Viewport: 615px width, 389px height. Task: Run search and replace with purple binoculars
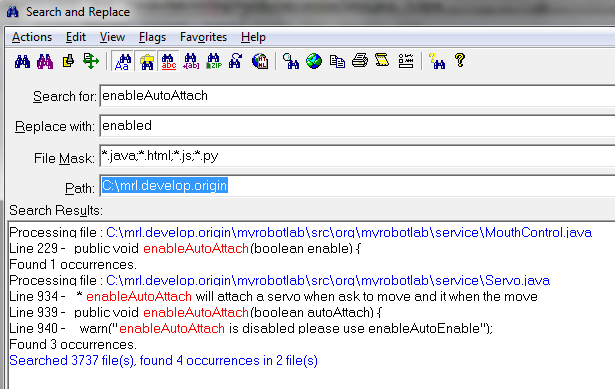point(45,61)
